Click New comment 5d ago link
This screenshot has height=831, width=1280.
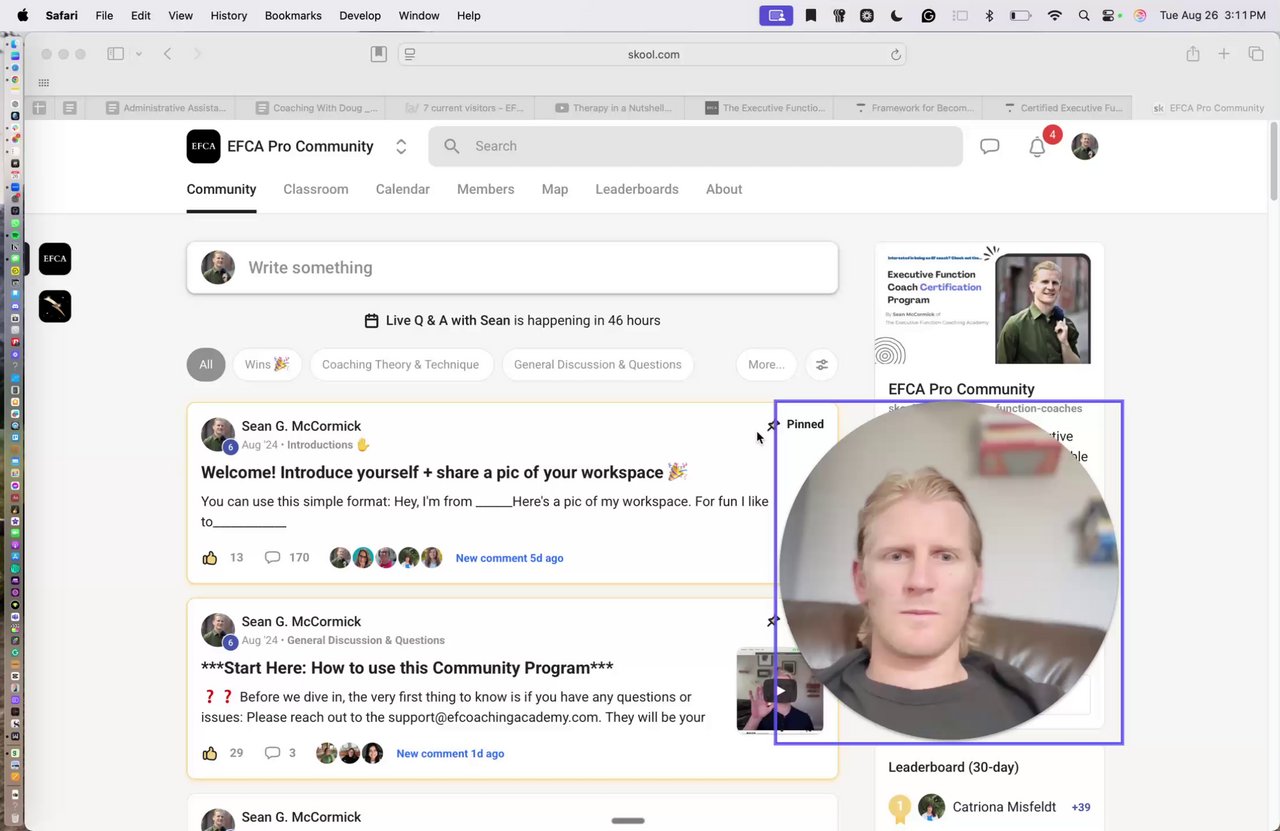(x=509, y=558)
